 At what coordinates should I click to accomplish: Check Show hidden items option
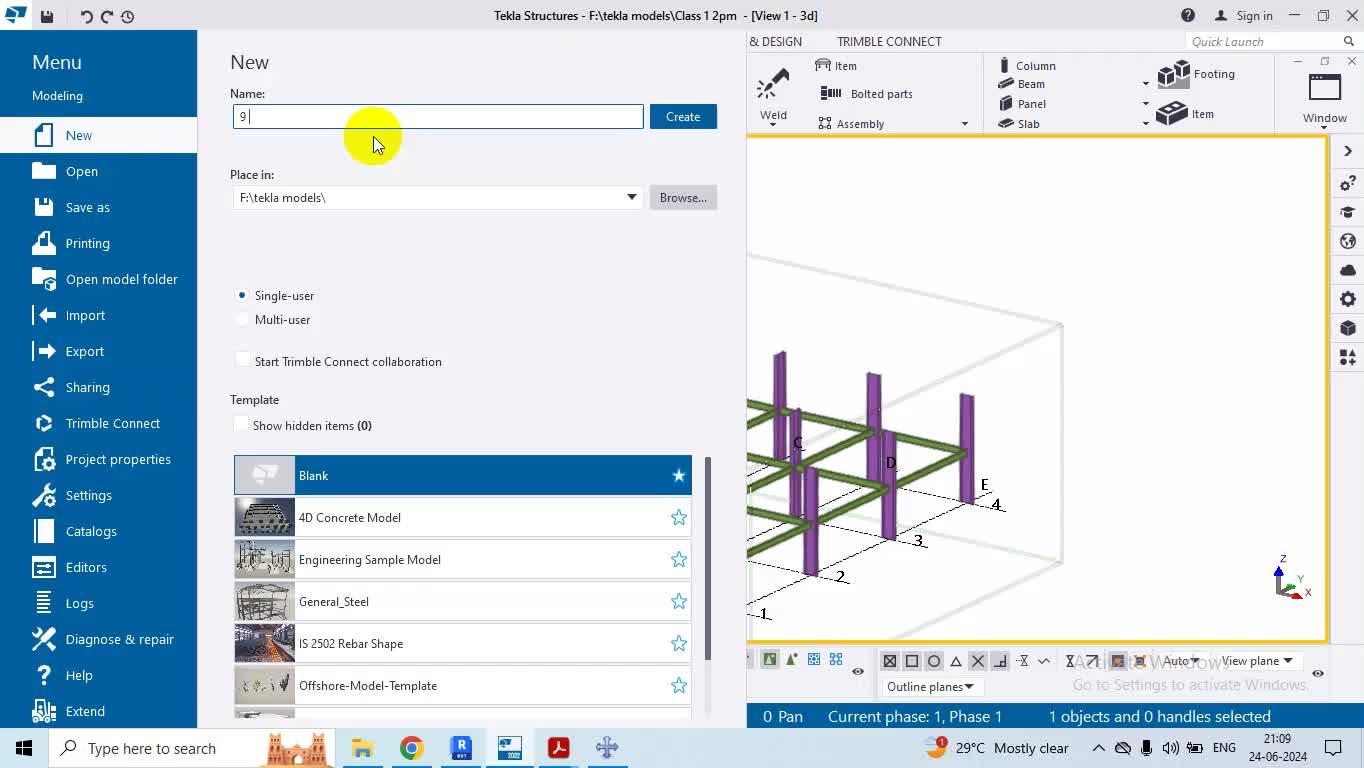(x=241, y=425)
